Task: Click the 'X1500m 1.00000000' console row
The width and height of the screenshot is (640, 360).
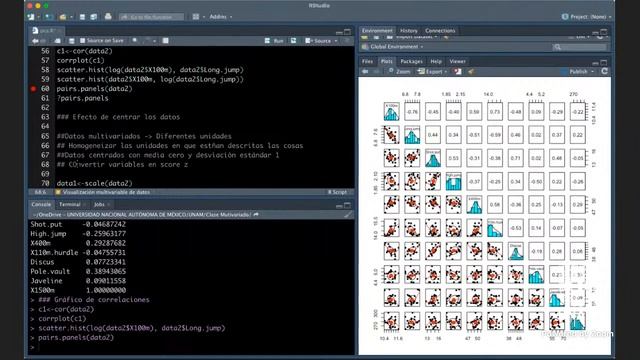Action: tap(78, 290)
